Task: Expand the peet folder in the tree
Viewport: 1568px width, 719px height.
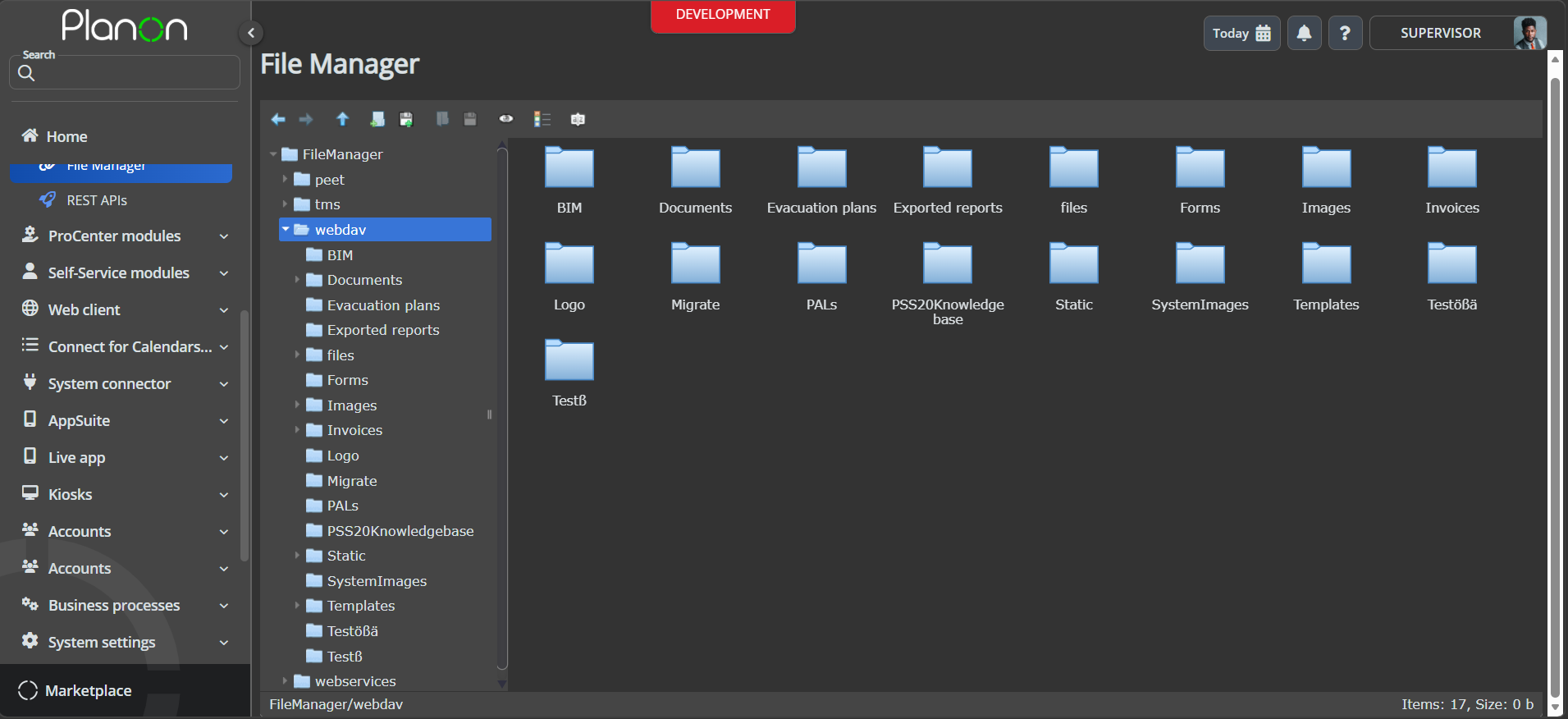Action: coord(285,179)
